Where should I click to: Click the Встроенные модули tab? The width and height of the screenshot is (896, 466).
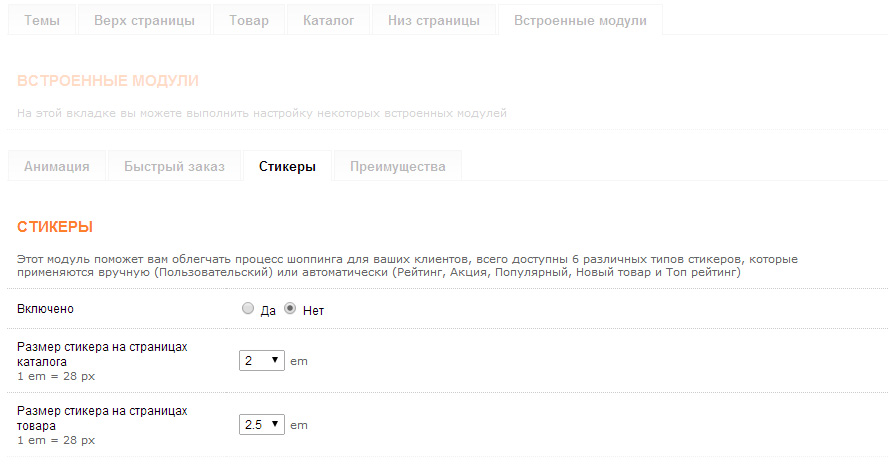point(579,20)
